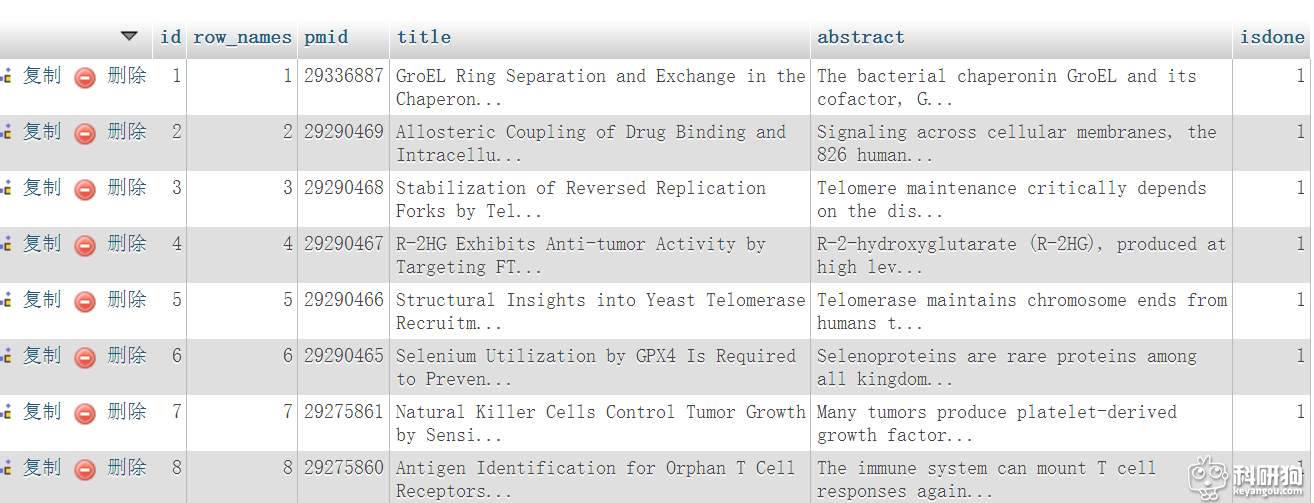
Task: Sort by the row_names column header
Action: tap(242, 37)
